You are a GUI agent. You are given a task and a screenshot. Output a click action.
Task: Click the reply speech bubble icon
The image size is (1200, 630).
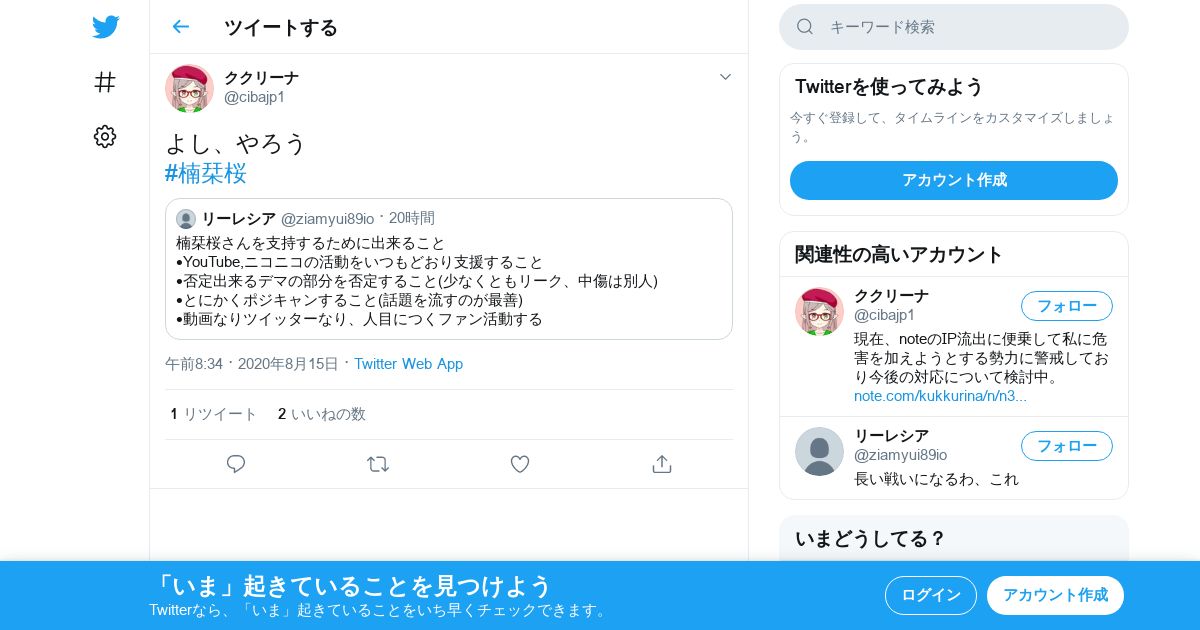pyautogui.click(x=236, y=464)
